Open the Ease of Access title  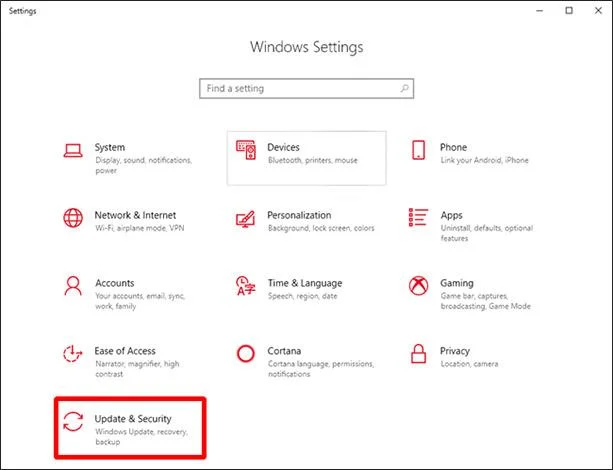click(125, 351)
